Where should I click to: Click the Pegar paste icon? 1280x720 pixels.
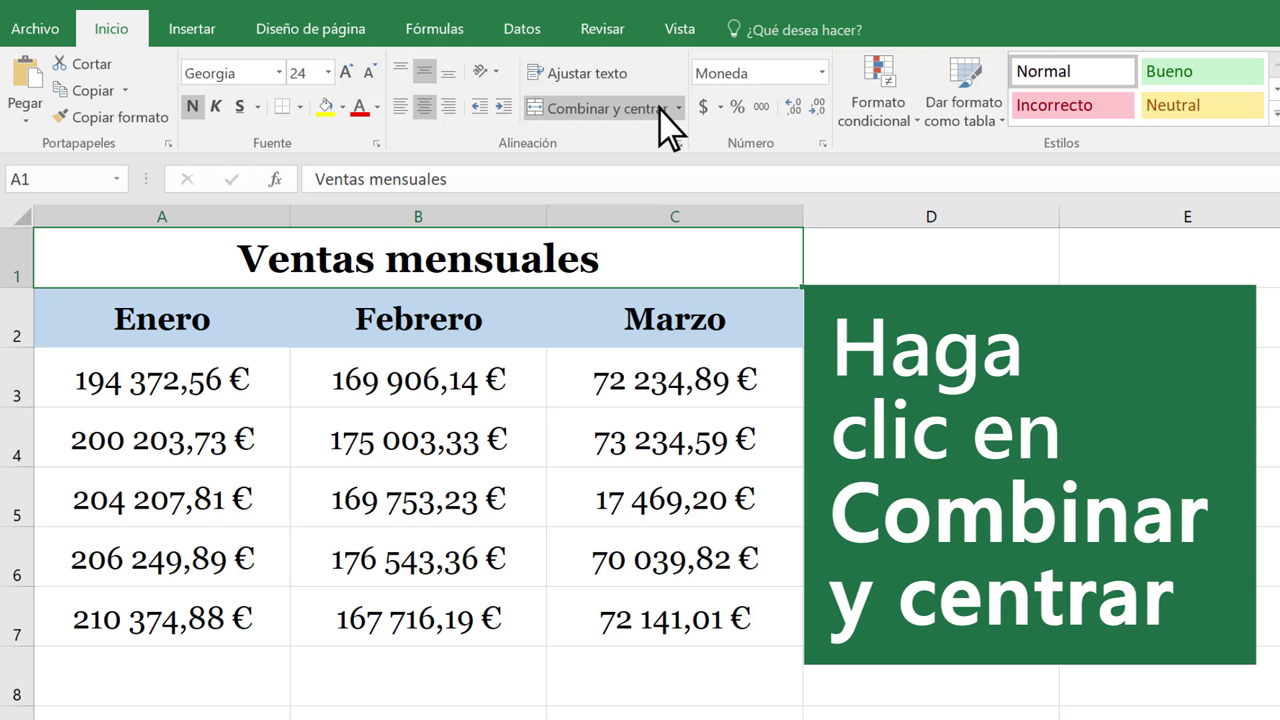point(25,75)
